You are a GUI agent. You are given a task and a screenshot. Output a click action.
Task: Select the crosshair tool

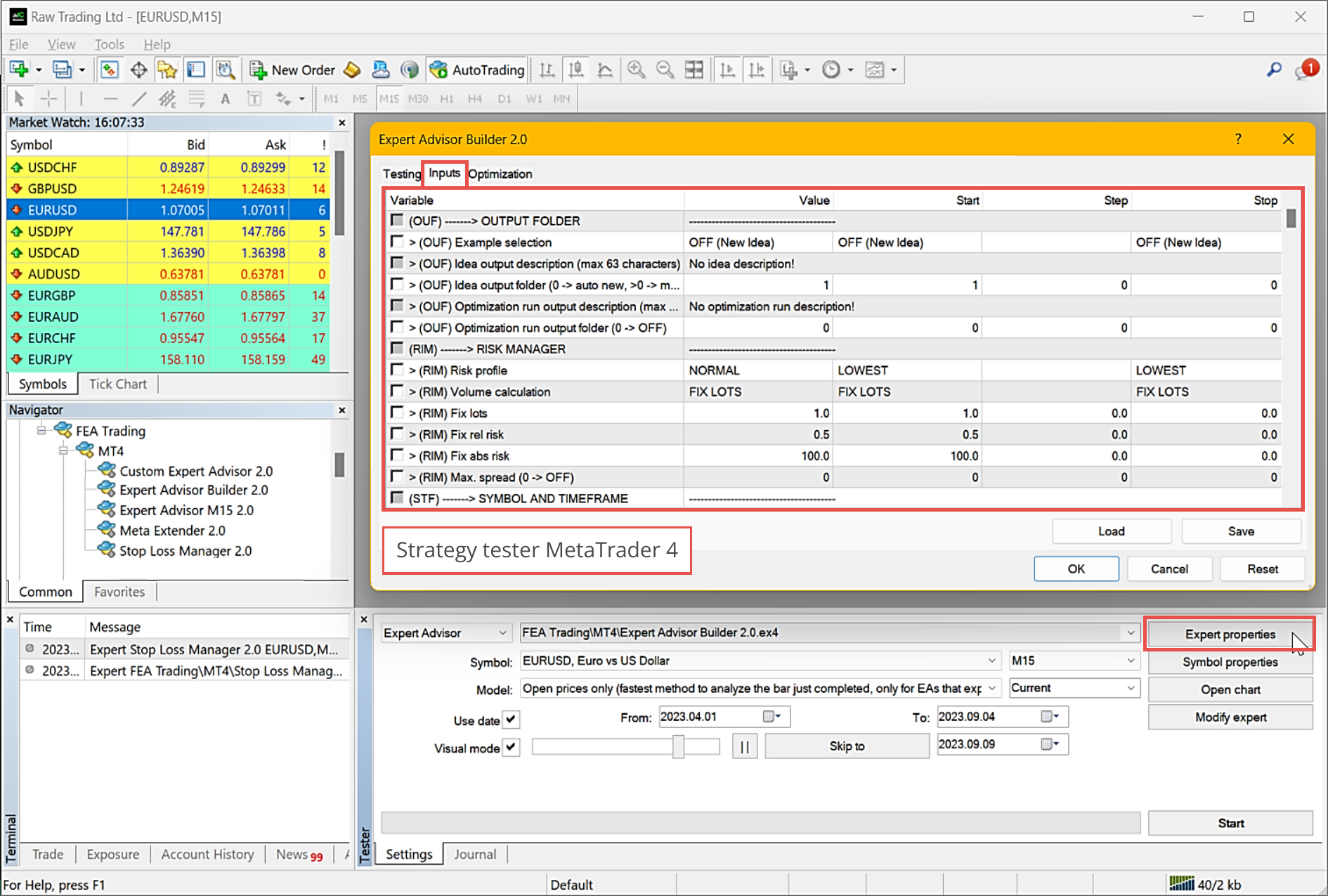click(x=48, y=98)
